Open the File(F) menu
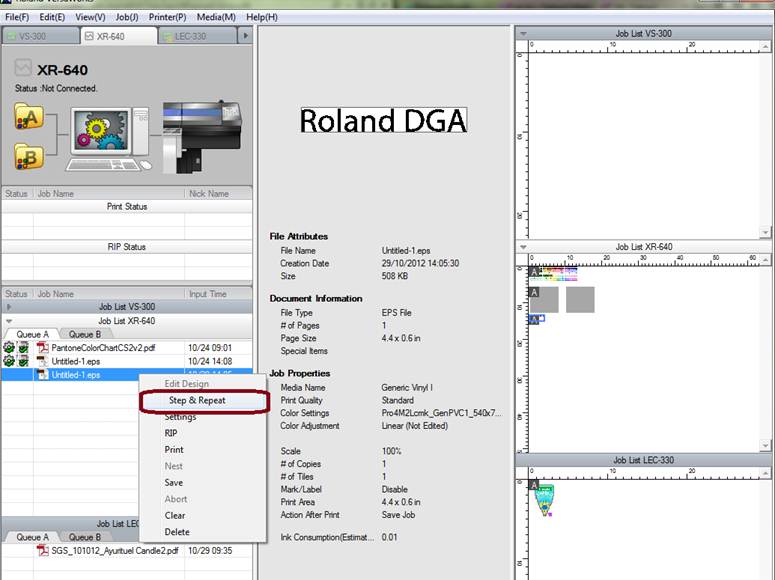775x580 pixels. point(17,17)
